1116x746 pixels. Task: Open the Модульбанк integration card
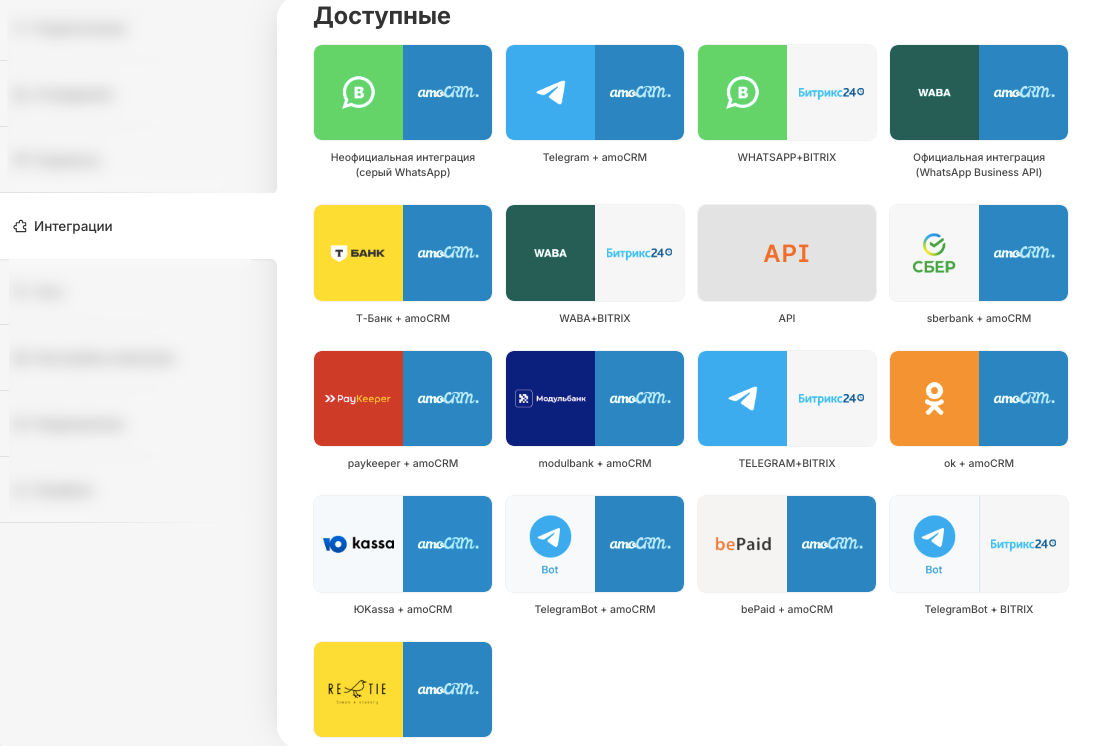[595, 398]
